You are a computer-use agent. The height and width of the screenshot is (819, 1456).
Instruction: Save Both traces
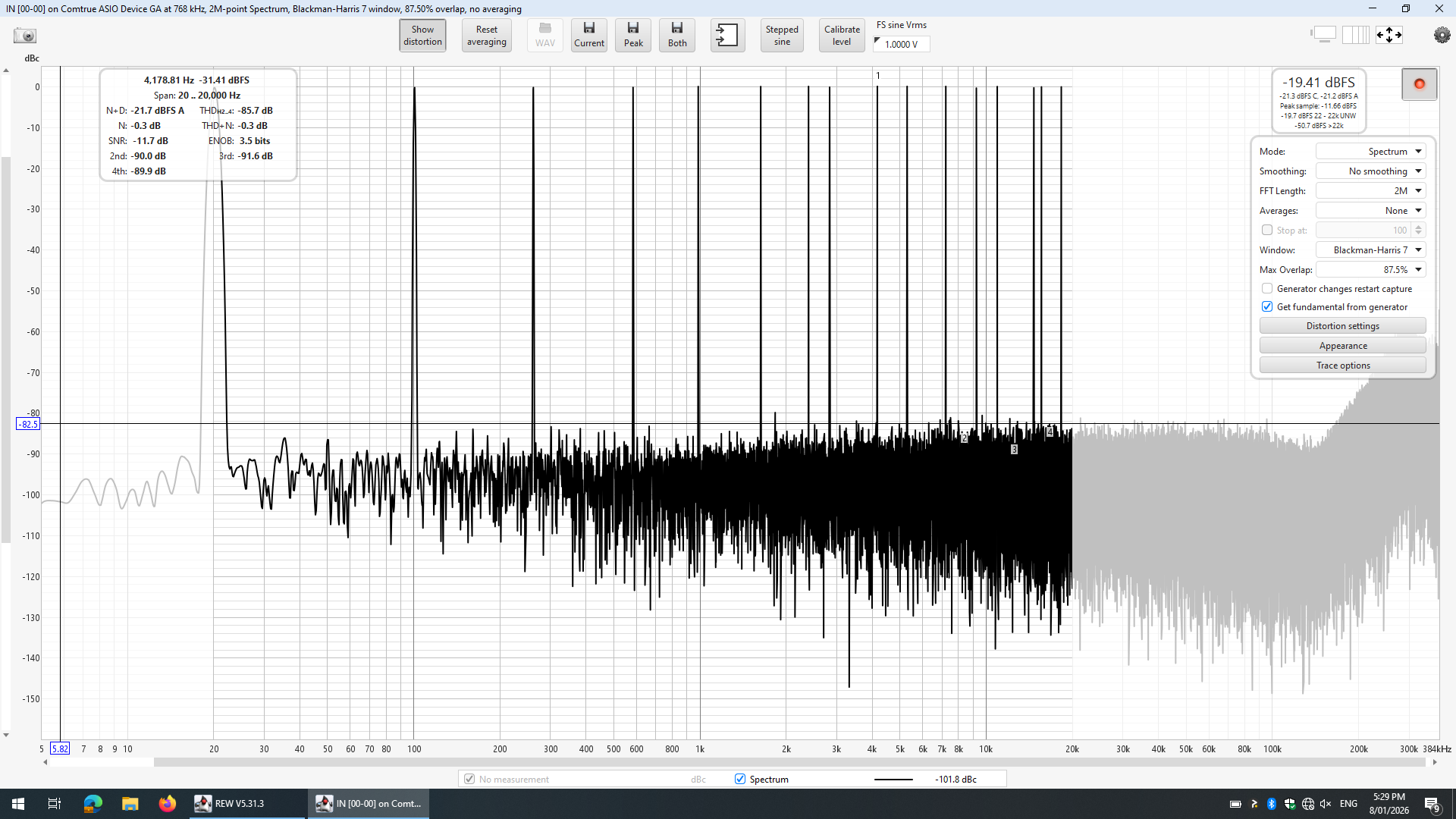(x=677, y=35)
